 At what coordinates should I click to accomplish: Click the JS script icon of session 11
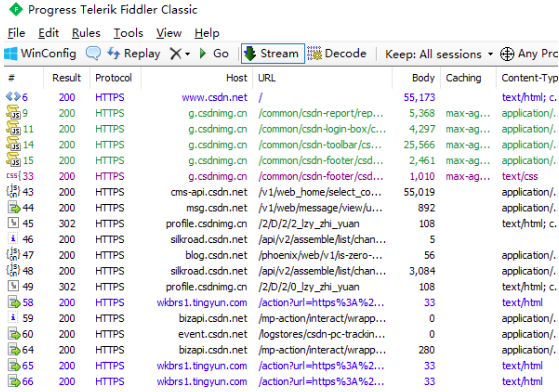13,128
